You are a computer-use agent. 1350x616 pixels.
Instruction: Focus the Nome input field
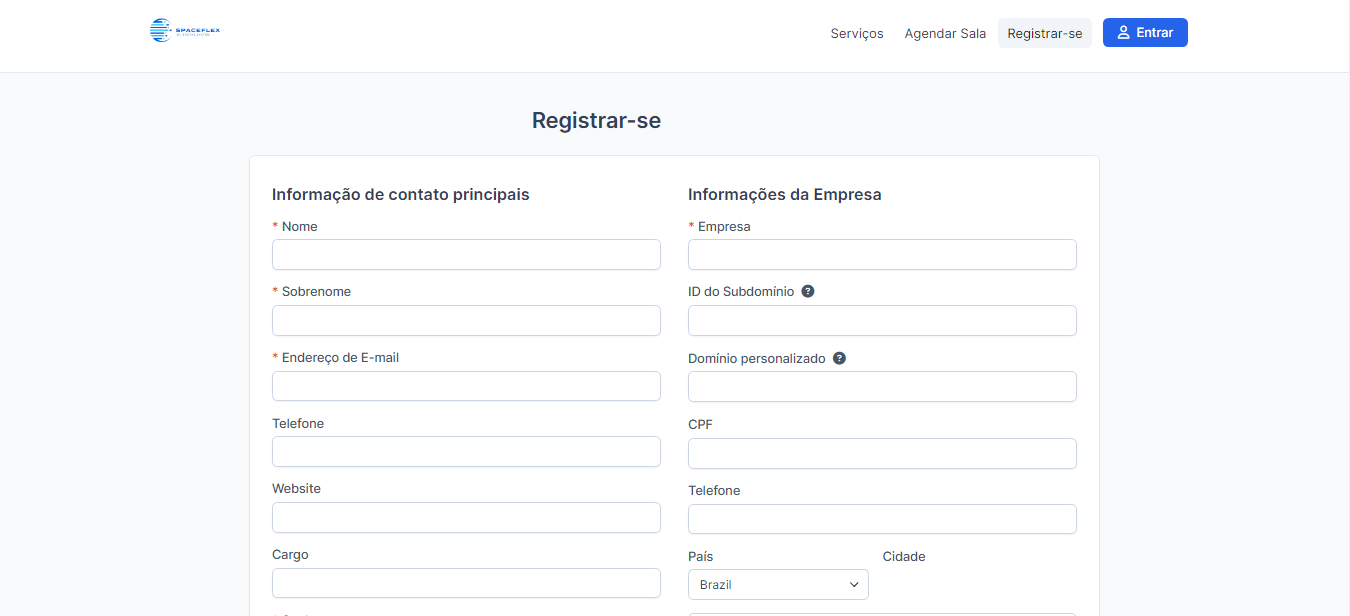click(466, 255)
